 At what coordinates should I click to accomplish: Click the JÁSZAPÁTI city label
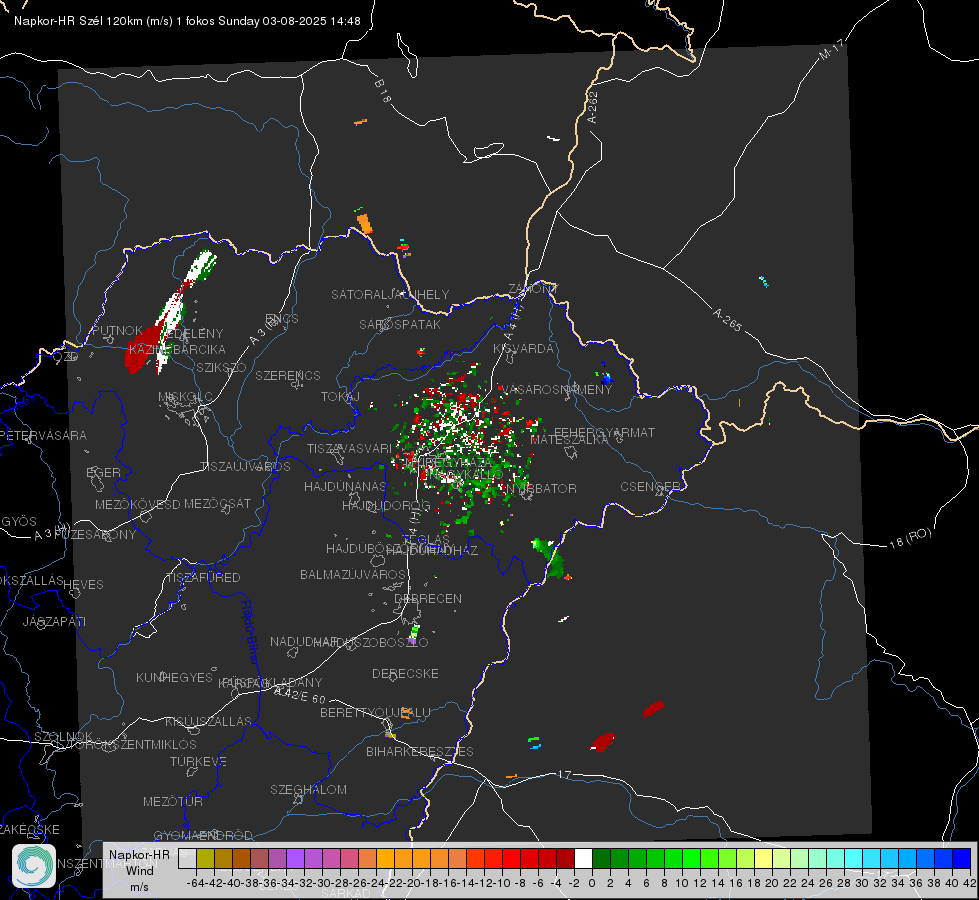[54, 621]
